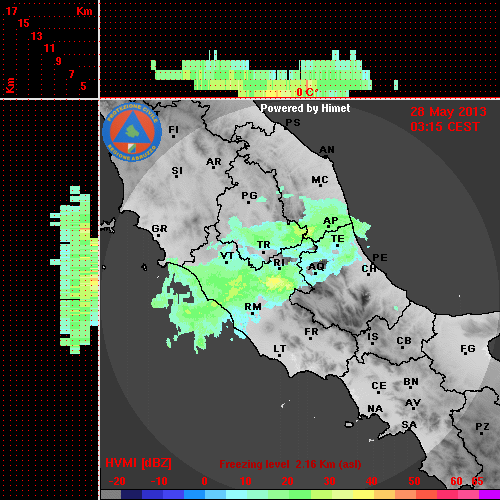This screenshot has height=500, width=500.
Task: Click the CB city label
Action: tap(404, 342)
